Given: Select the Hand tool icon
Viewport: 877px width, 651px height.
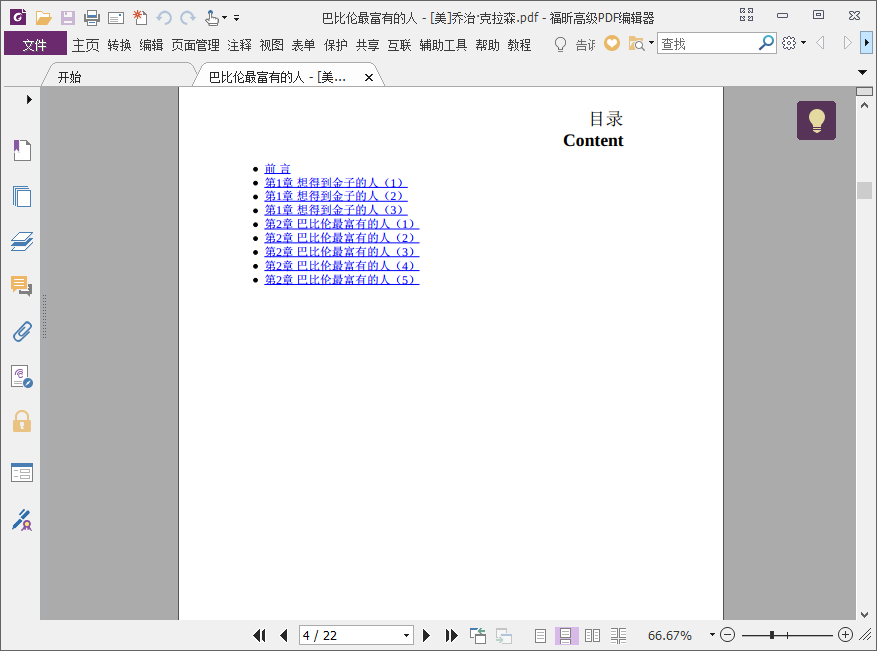Looking at the screenshot, I should click(211, 18).
